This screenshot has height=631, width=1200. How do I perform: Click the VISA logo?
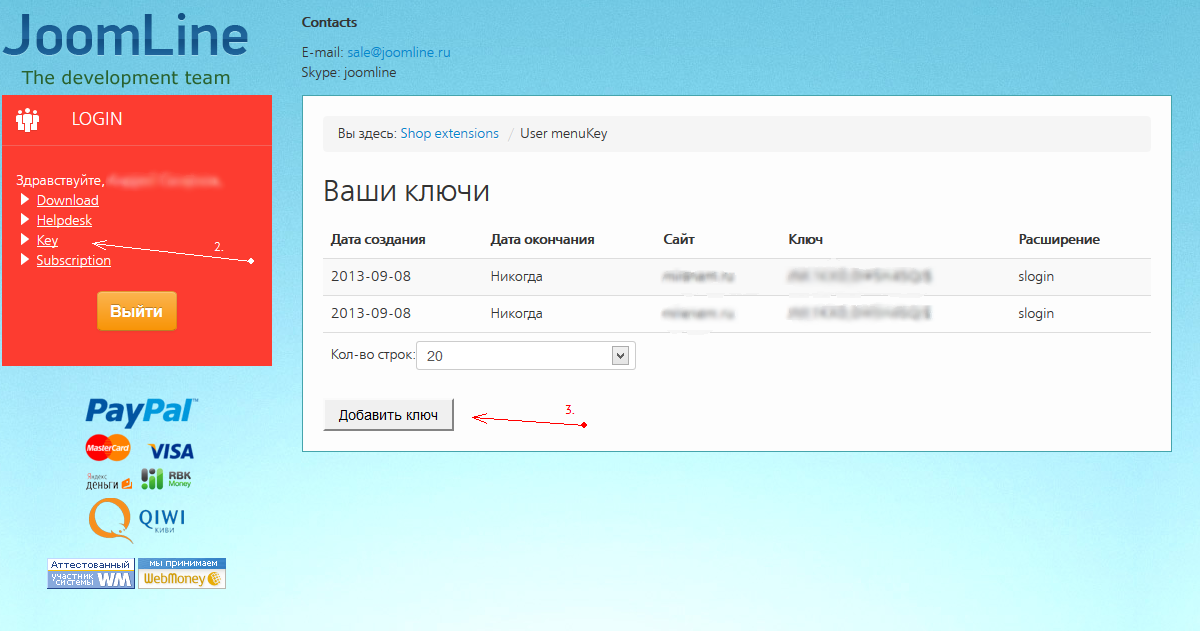tap(171, 451)
